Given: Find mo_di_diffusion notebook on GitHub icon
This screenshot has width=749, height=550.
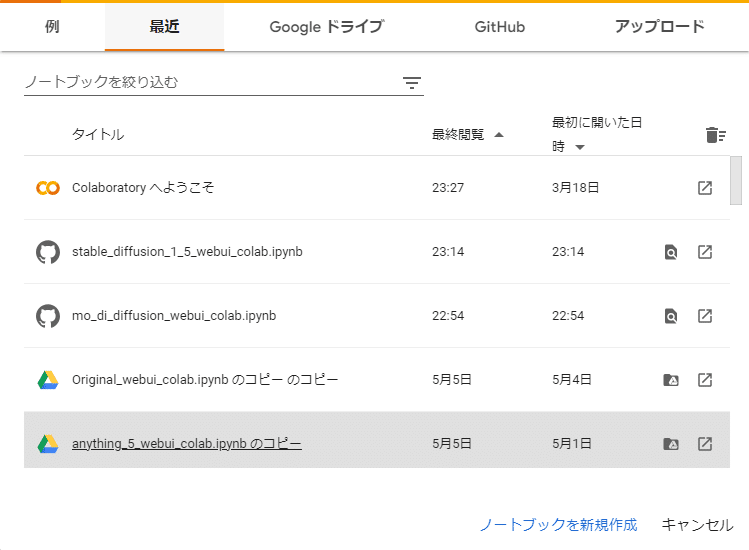Looking at the screenshot, I should tap(671, 316).
